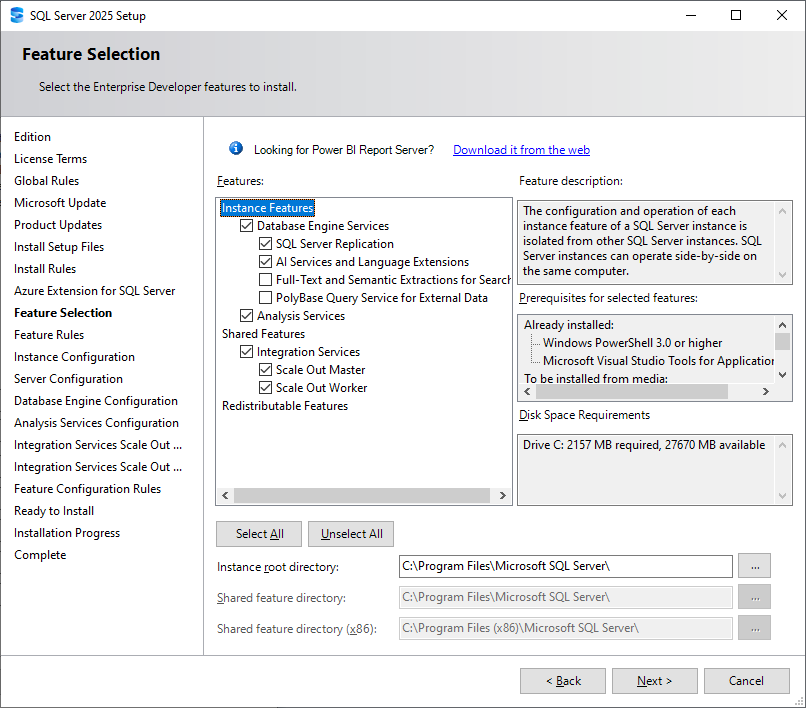
Task: Click the feature description scroll up arrow
Action: (782, 211)
